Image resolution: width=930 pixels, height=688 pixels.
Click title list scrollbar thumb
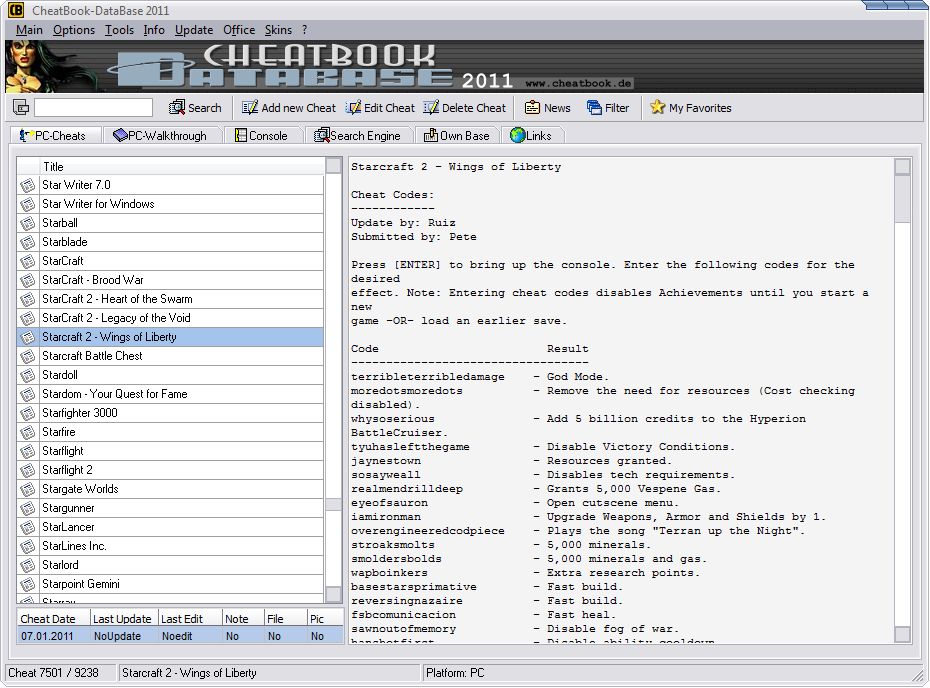[x=333, y=504]
